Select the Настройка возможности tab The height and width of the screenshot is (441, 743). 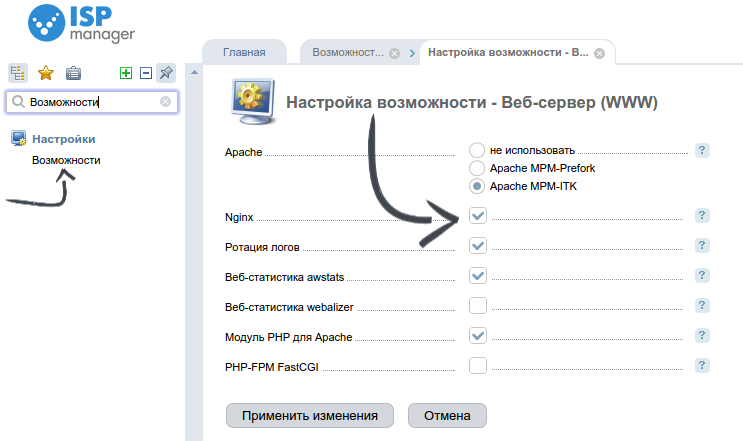(x=508, y=52)
